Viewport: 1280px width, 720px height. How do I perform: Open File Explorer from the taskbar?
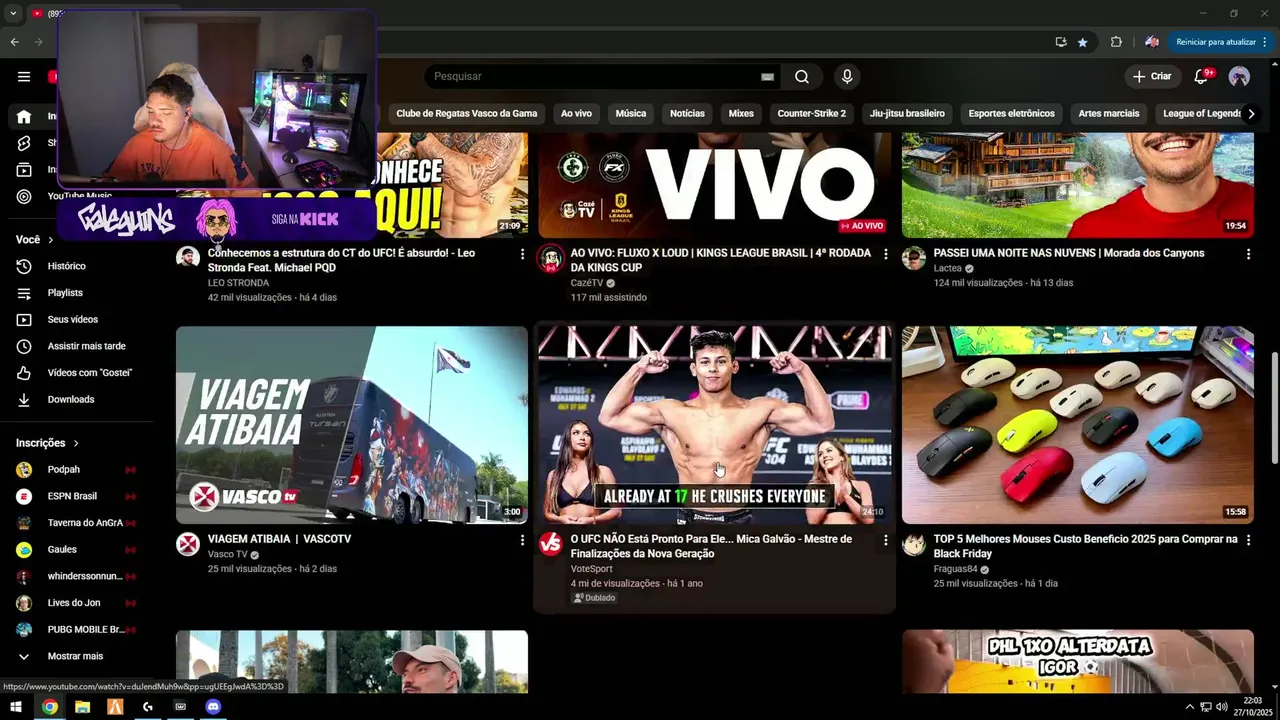82,707
